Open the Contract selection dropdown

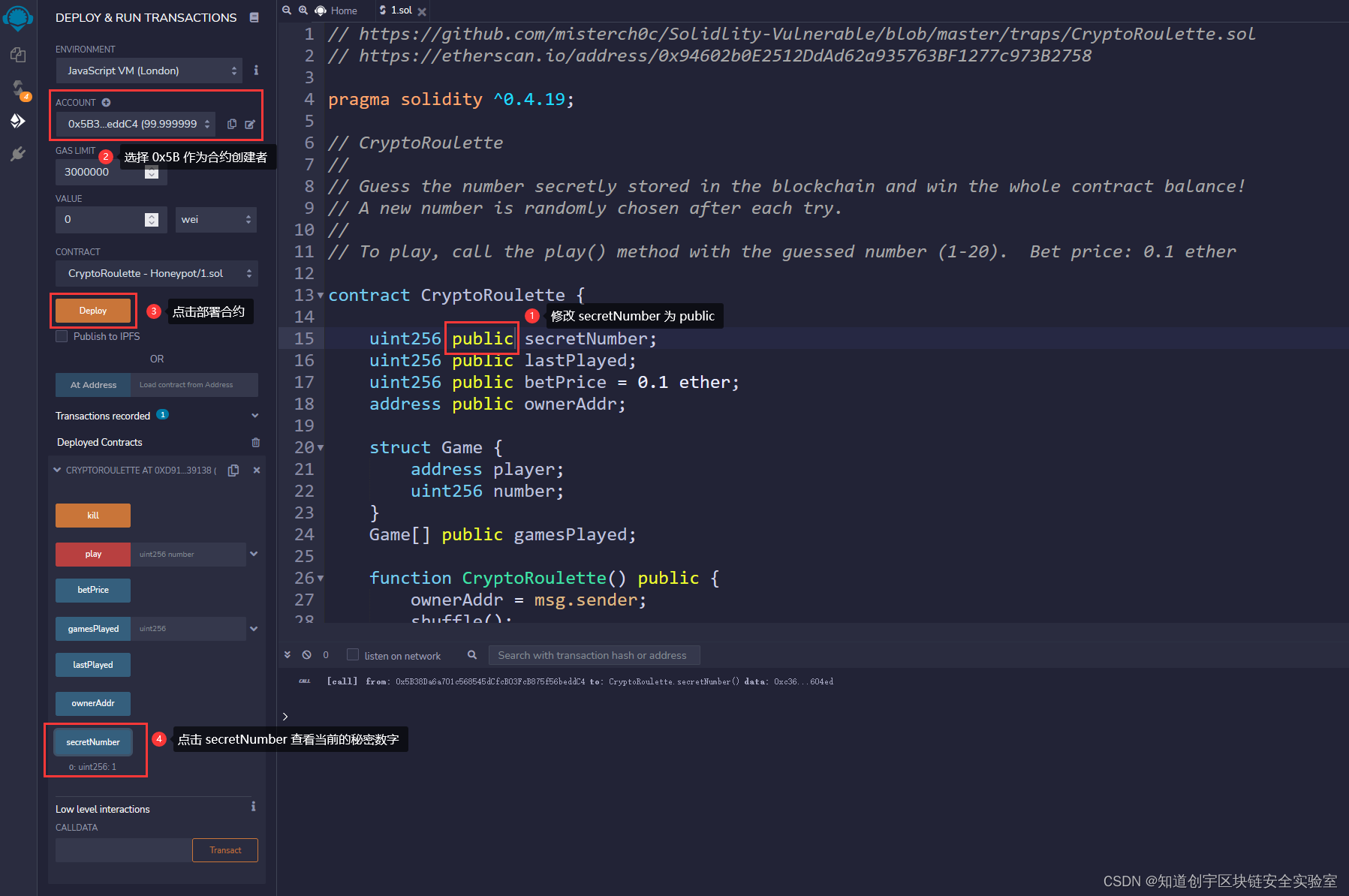pyautogui.click(x=157, y=273)
